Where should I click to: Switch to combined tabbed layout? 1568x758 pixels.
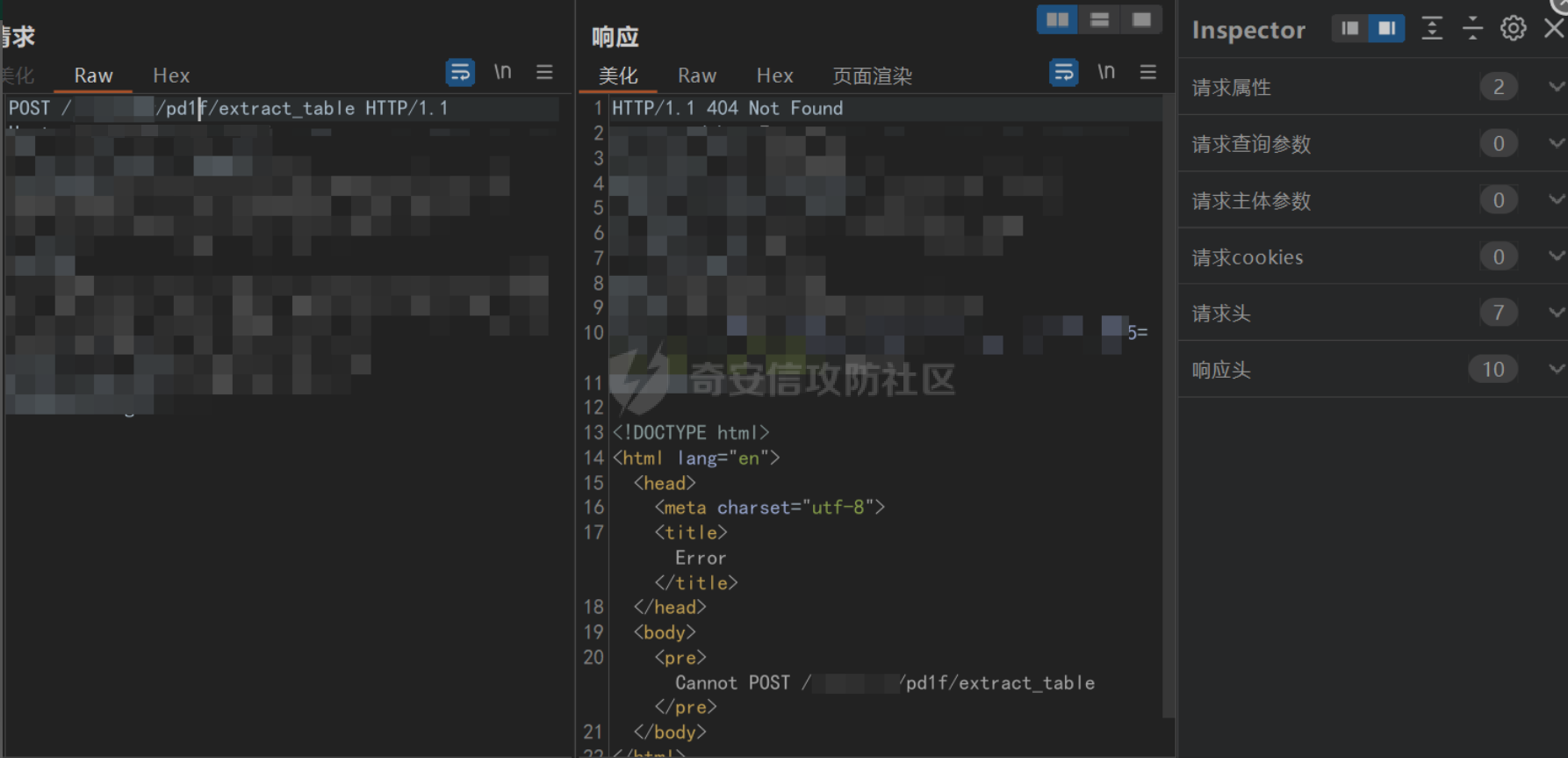point(1141,19)
